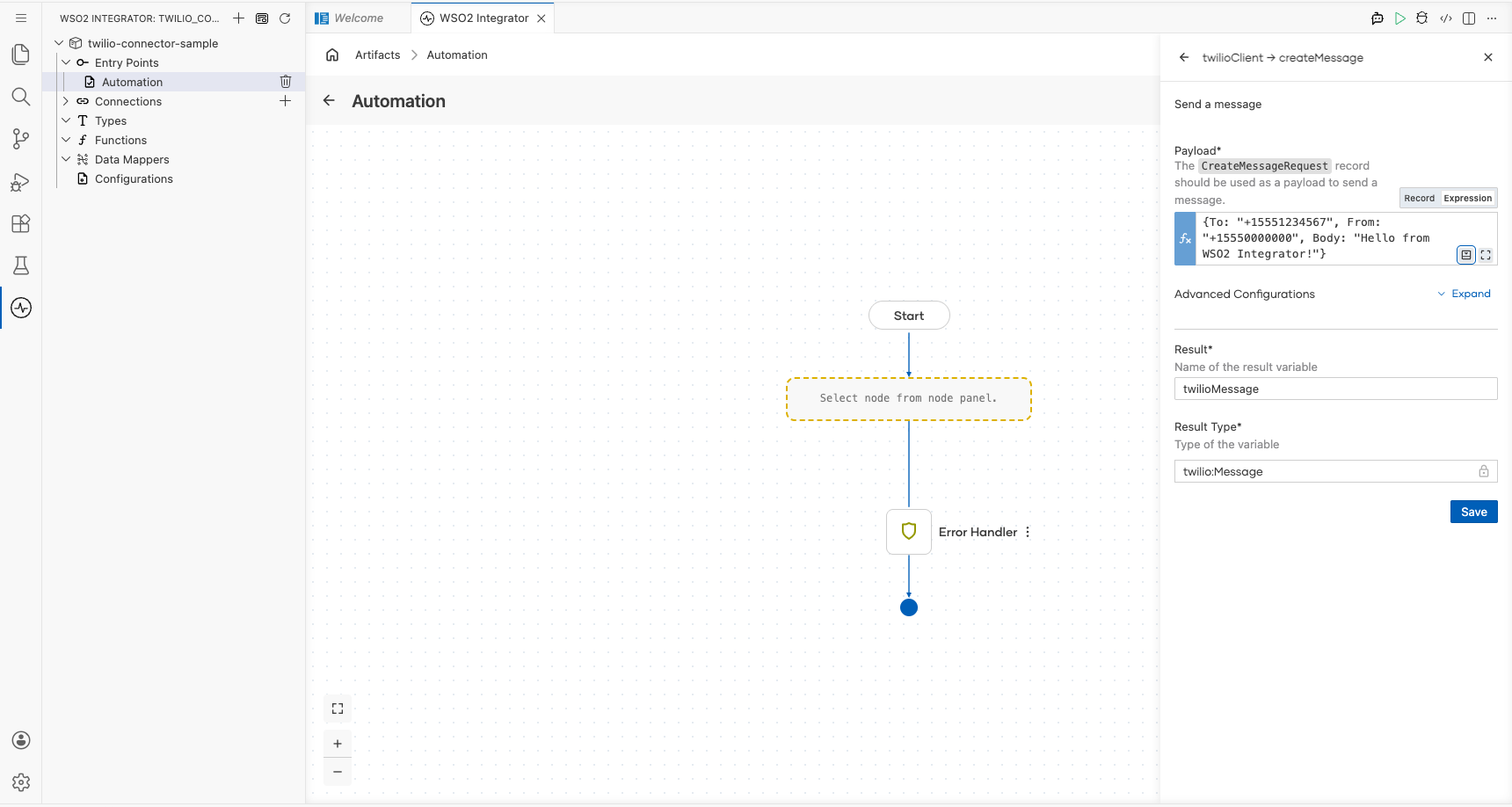Screen dimensions: 1512x807
Task: Expand Advanced Configurations section
Action: (x=1465, y=294)
